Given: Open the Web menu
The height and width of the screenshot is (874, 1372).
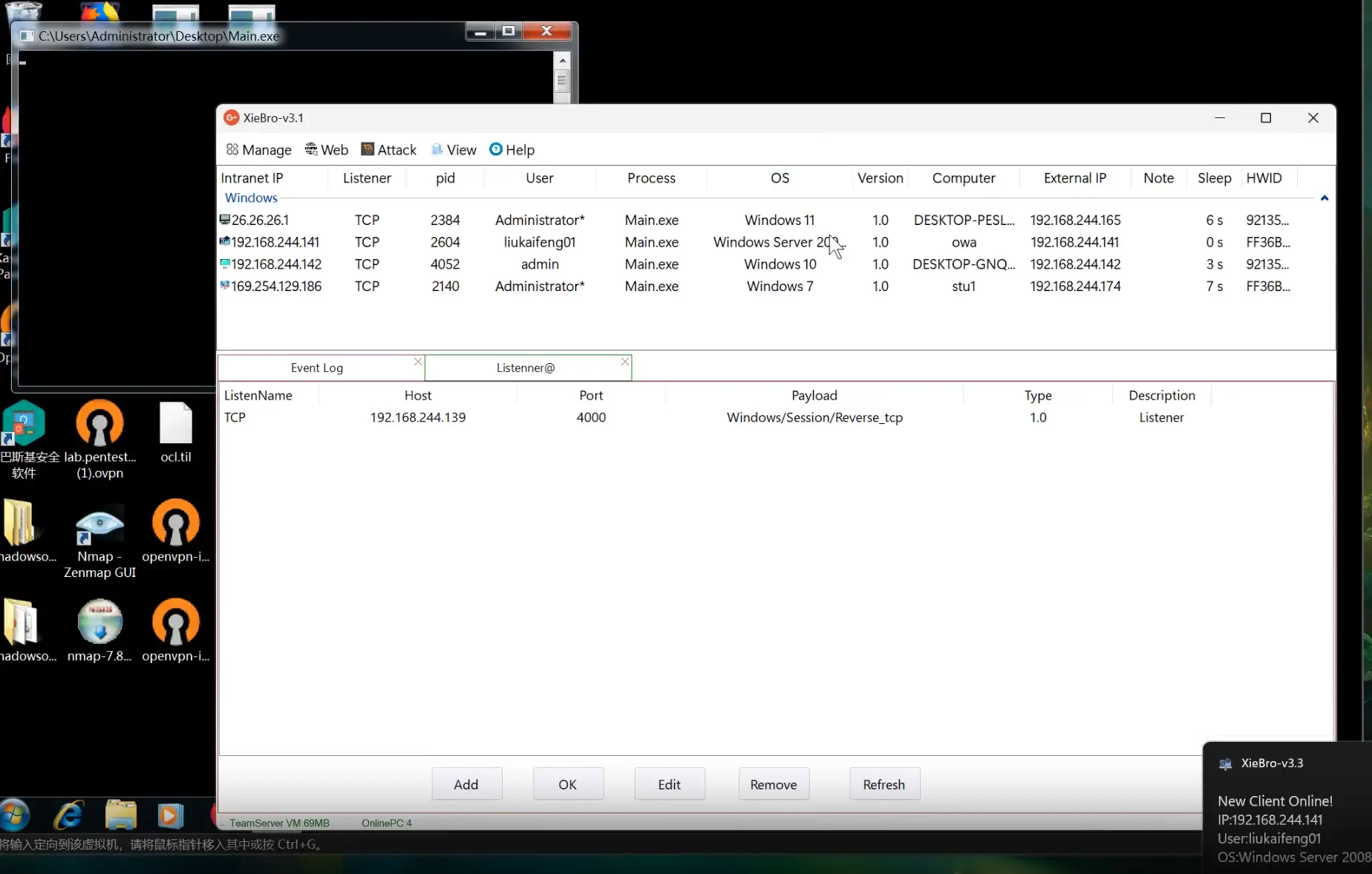Looking at the screenshot, I should coord(326,150).
